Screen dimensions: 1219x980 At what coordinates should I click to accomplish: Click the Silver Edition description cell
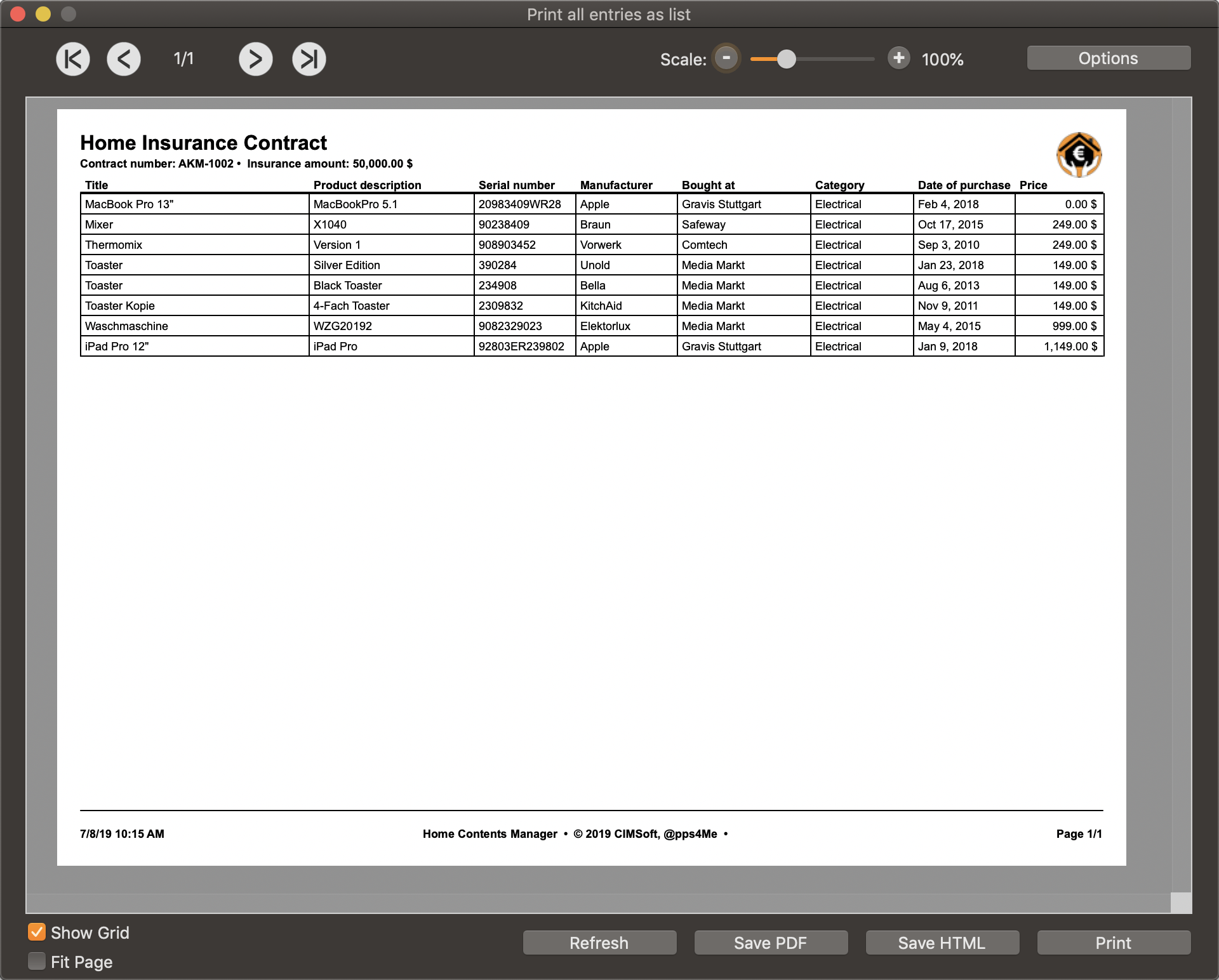pyautogui.click(x=391, y=265)
